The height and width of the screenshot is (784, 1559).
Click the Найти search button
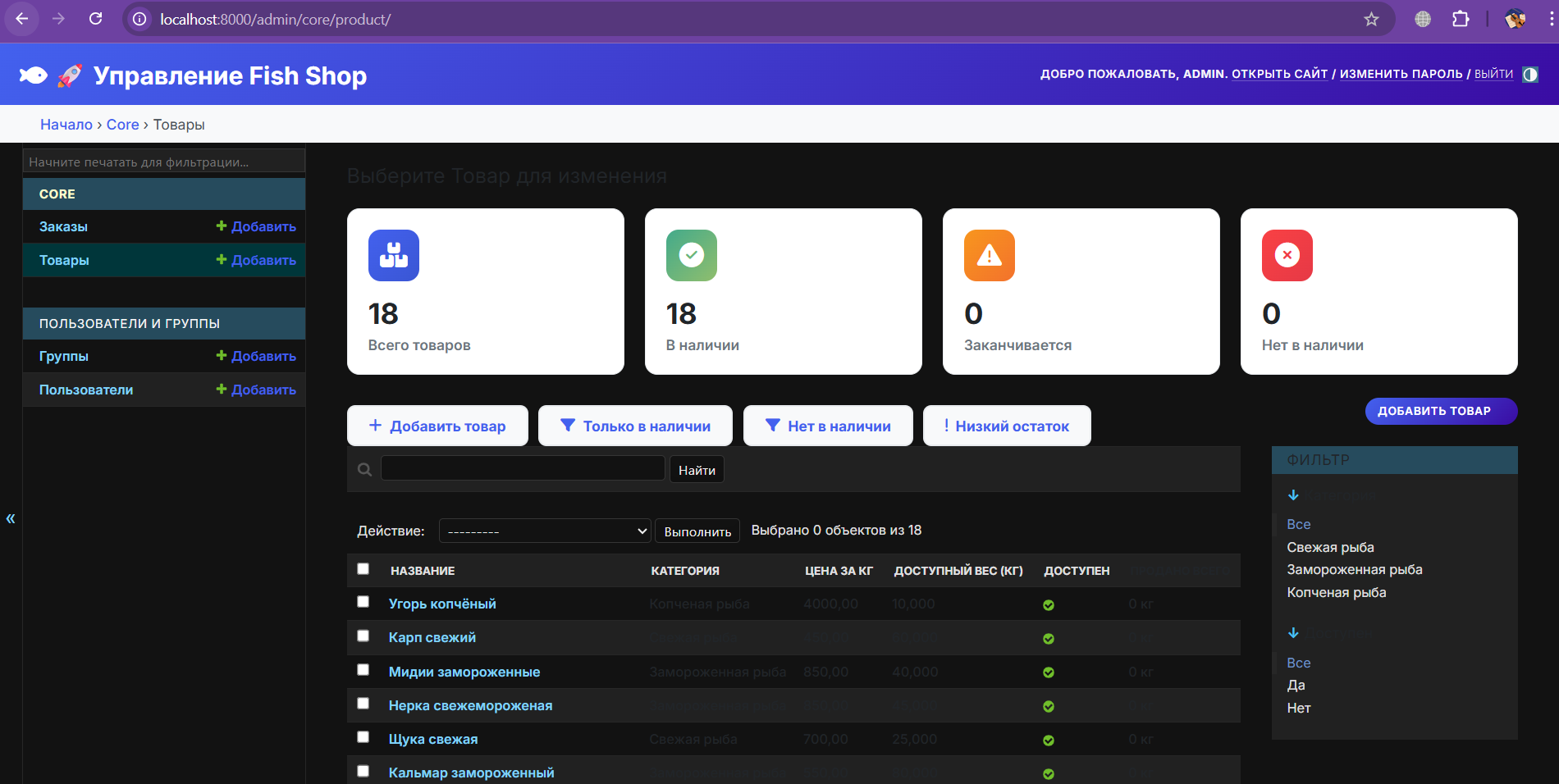coord(697,470)
